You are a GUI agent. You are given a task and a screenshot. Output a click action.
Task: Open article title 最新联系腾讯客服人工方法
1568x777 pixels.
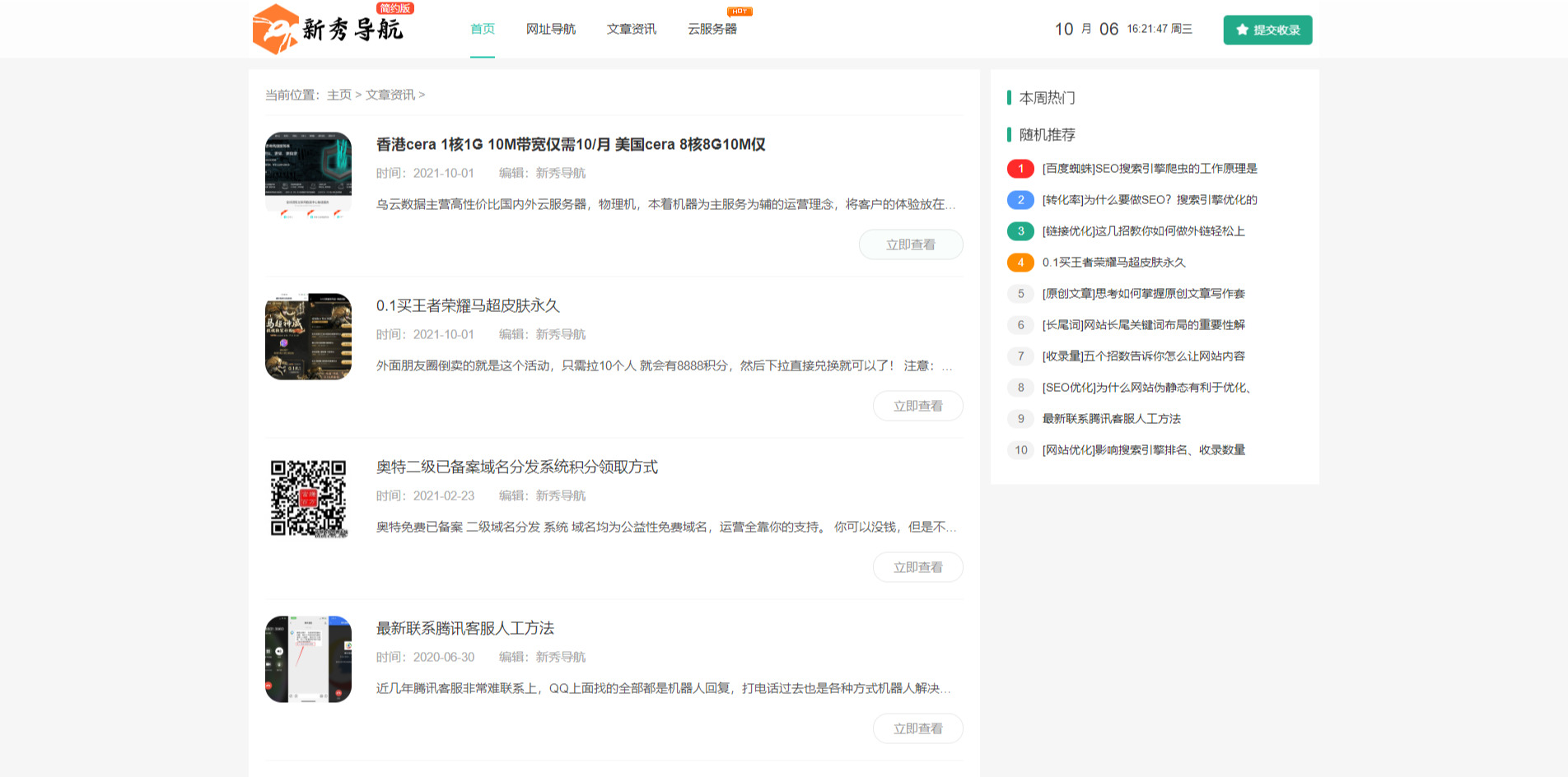click(465, 628)
